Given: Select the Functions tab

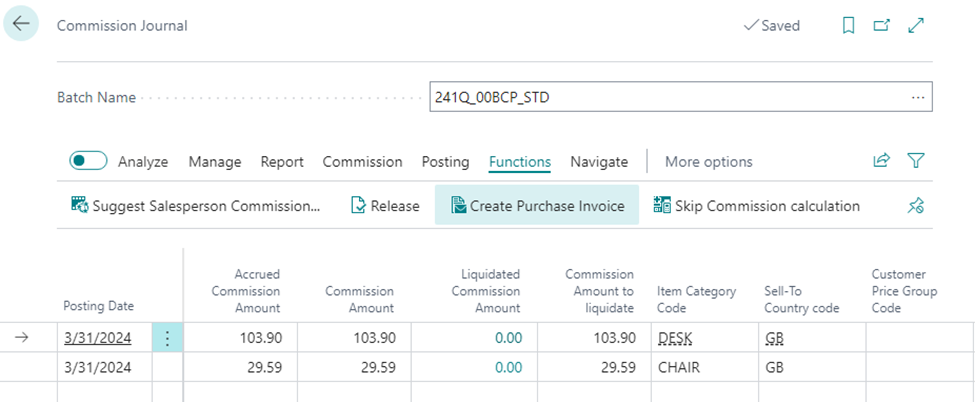Looking at the screenshot, I should [x=520, y=162].
